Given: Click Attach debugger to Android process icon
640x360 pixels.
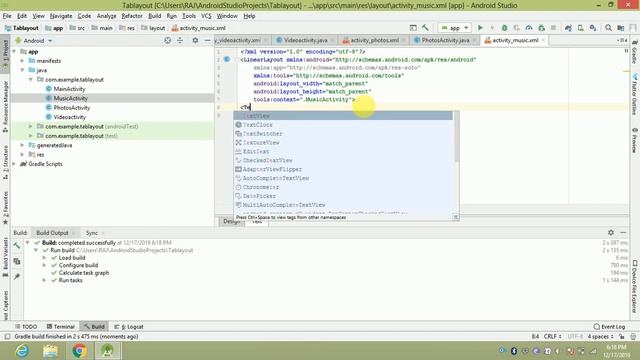Looking at the screenshot, I should click(x=542, y=28).
